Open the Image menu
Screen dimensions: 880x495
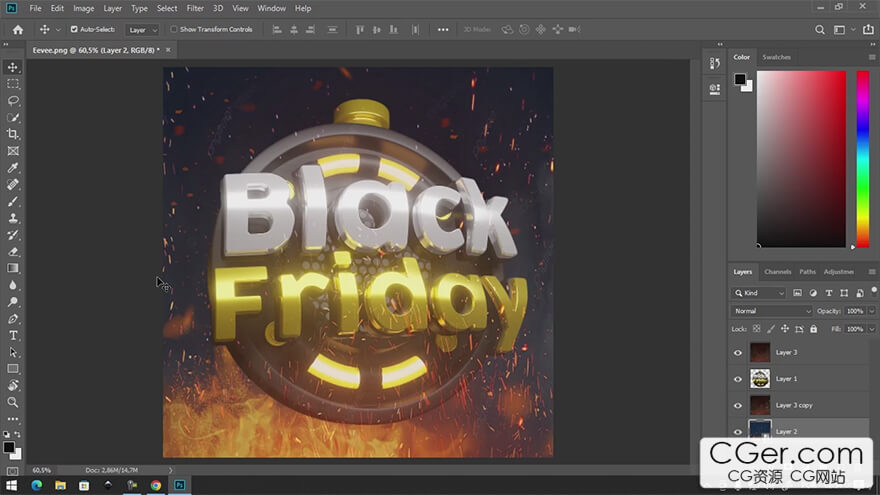tap(84, 8)
